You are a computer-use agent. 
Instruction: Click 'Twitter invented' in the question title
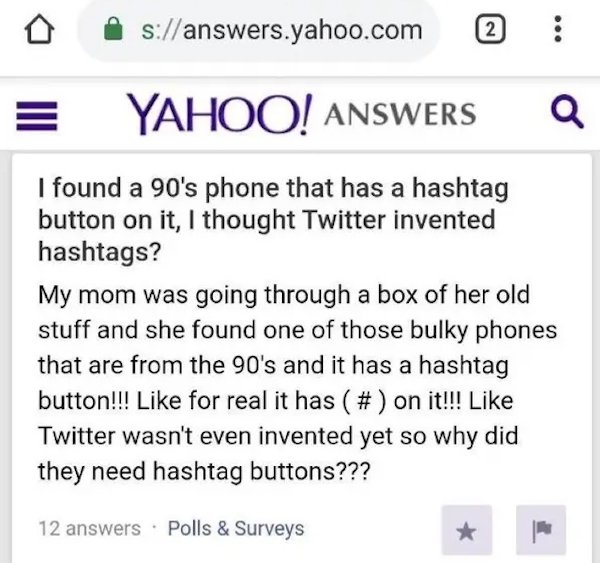pyautogui.click(x=416, y=218)
